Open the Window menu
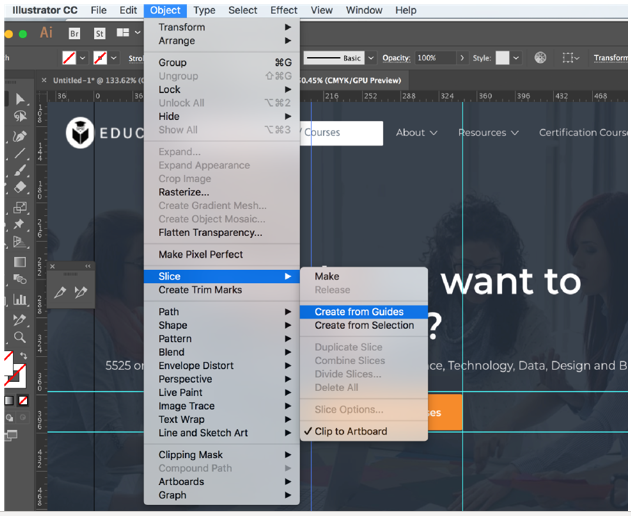Viewport: 631px width, 516px height. pos(364,10)
